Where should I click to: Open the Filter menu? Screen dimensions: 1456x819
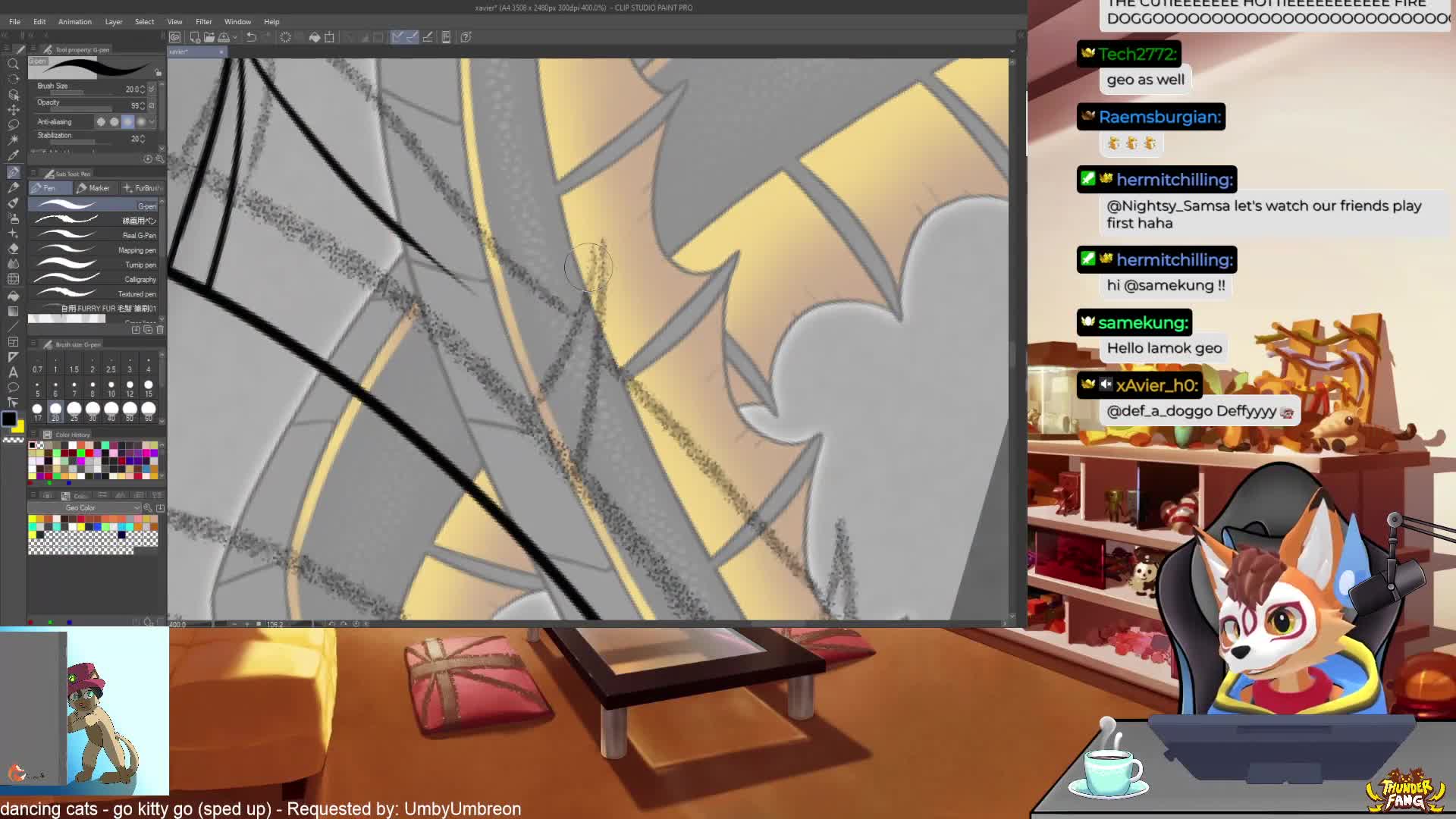(204, 22)
